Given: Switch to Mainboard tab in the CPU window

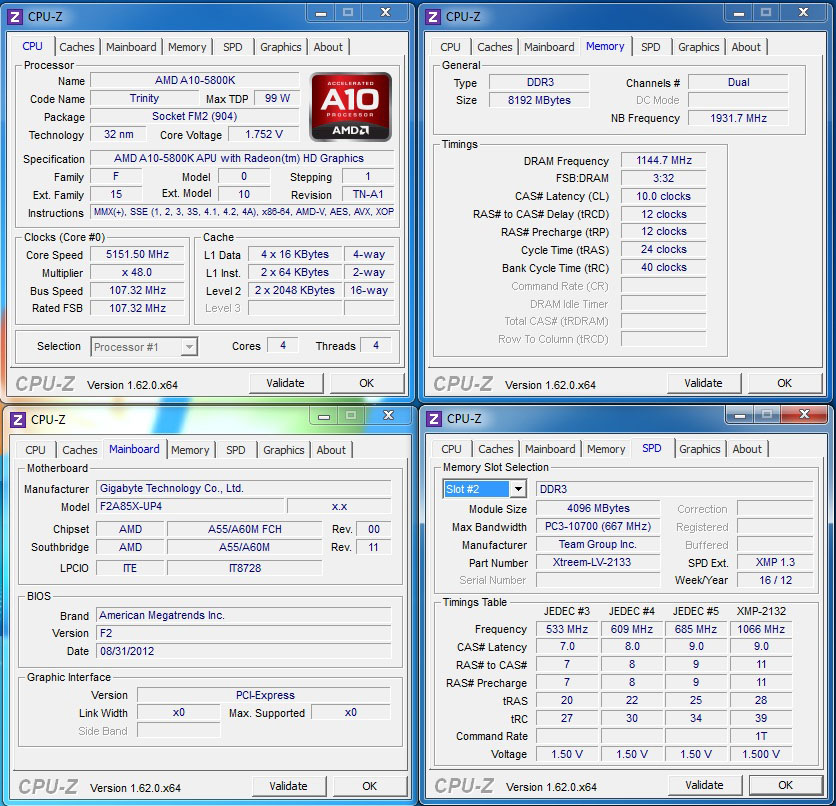Looking at the screenshot, I should (131, 47).
